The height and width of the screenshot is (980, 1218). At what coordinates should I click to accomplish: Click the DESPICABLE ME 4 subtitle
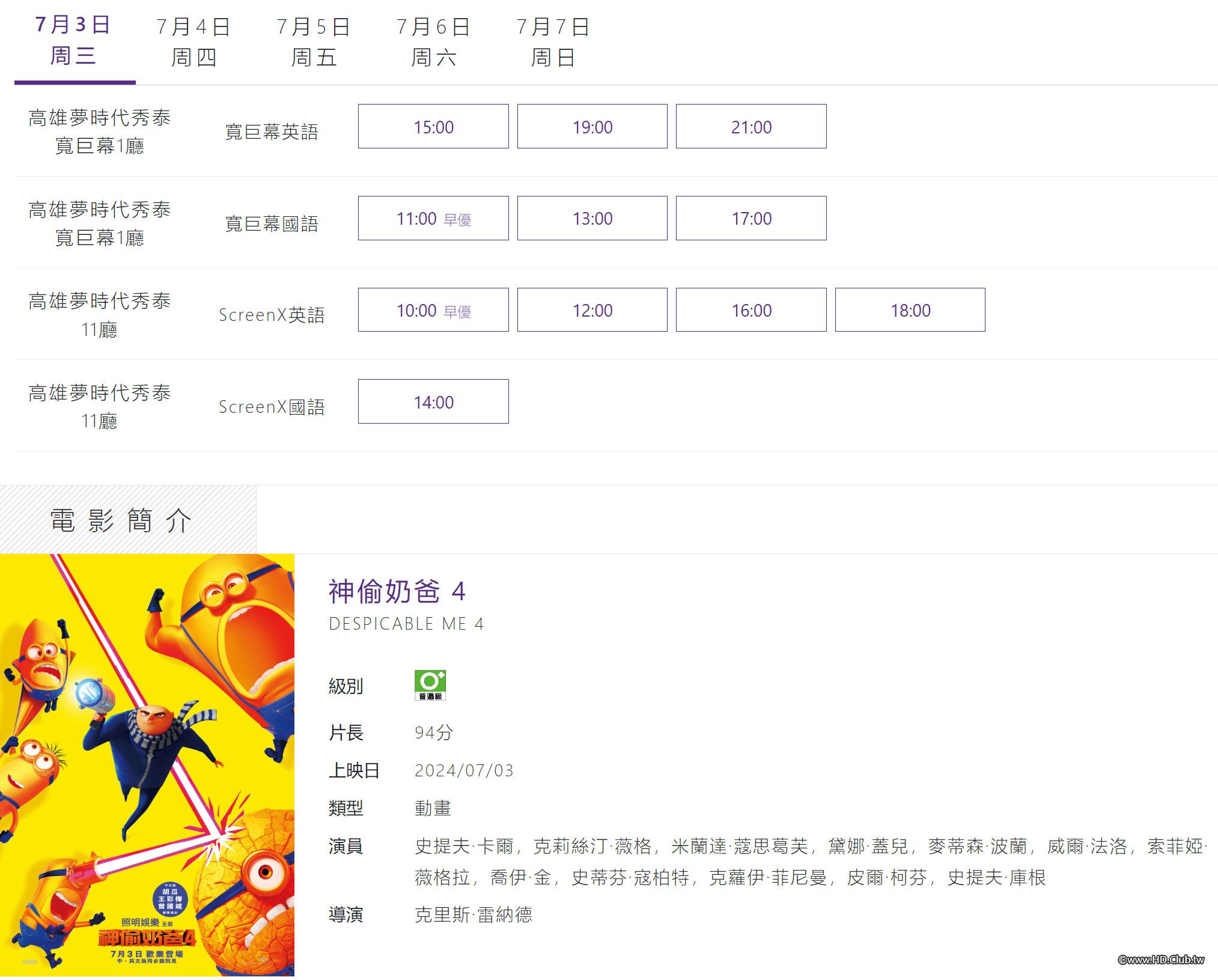(406, 624)
